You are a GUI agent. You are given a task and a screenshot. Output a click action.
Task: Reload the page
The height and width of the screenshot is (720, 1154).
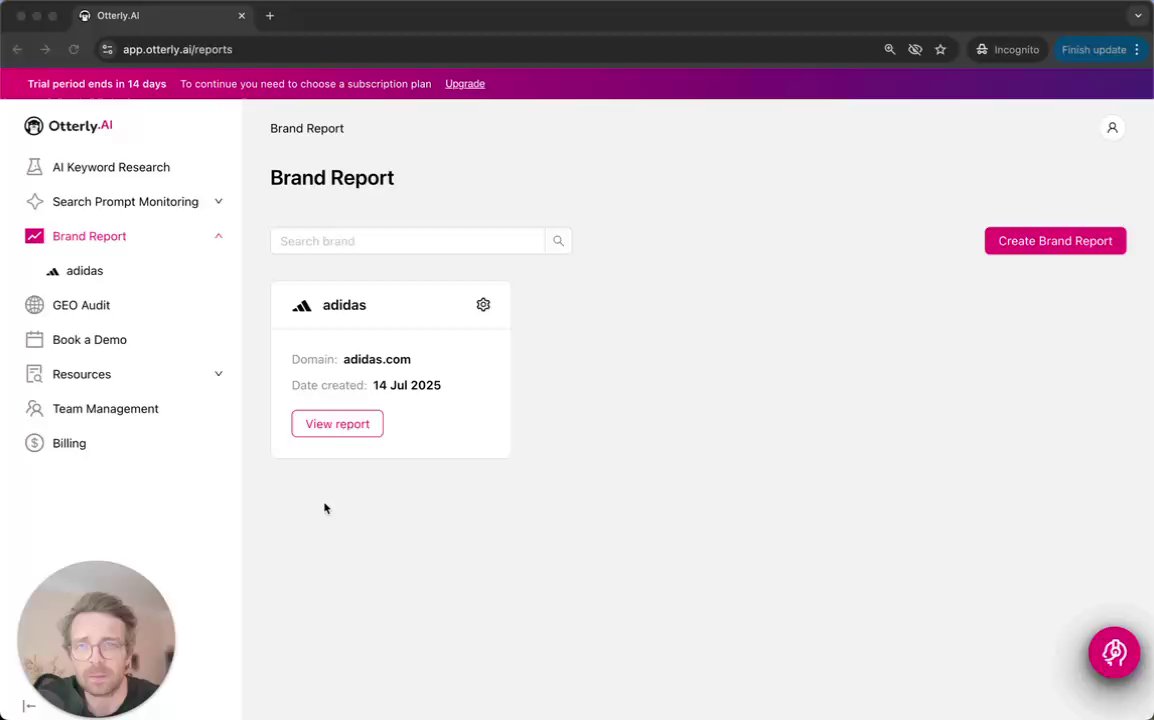[74, 49]
